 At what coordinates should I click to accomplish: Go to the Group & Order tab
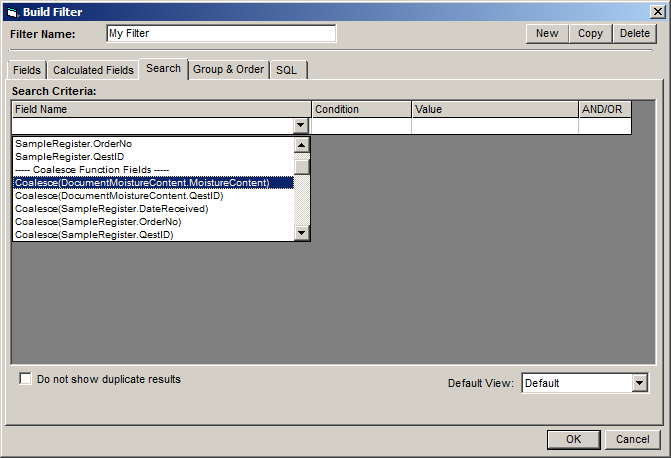click(x=228, y=70)
